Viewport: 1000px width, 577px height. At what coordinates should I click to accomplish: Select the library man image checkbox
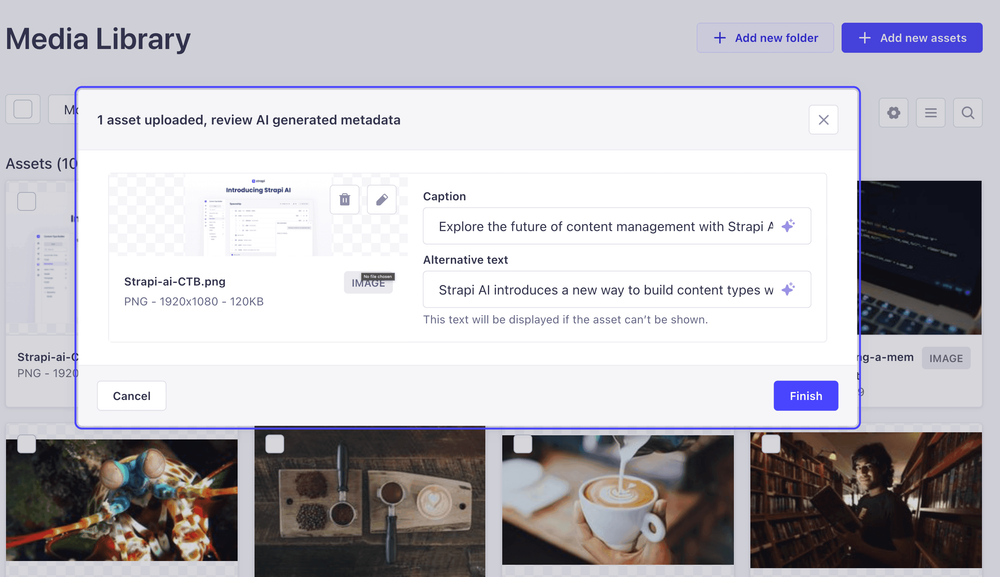(770, 444)
